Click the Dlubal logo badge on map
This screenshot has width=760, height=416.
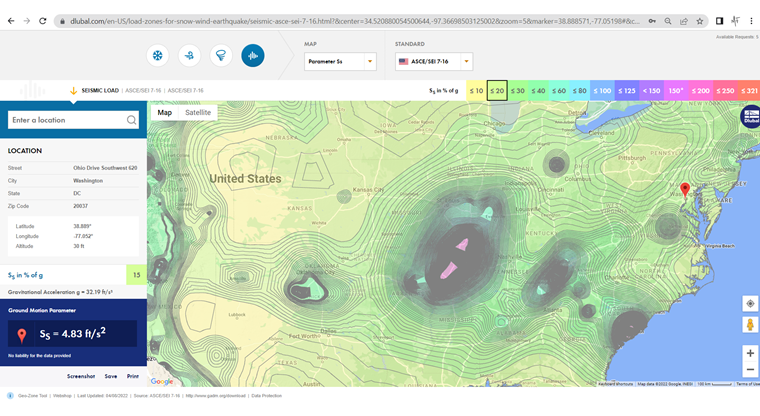tap(751, 116)
